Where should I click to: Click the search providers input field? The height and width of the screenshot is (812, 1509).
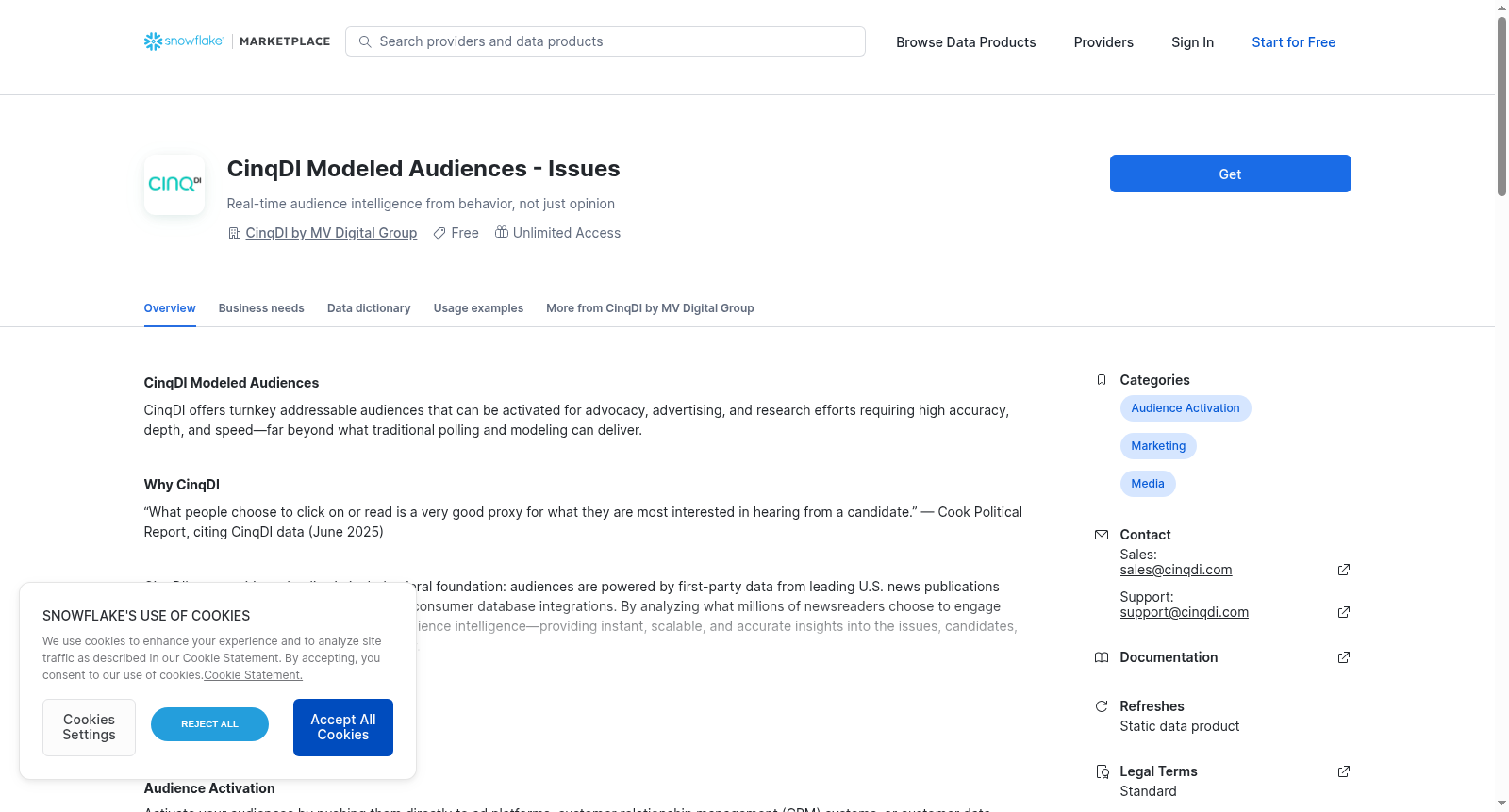click(x=605, y=41)
